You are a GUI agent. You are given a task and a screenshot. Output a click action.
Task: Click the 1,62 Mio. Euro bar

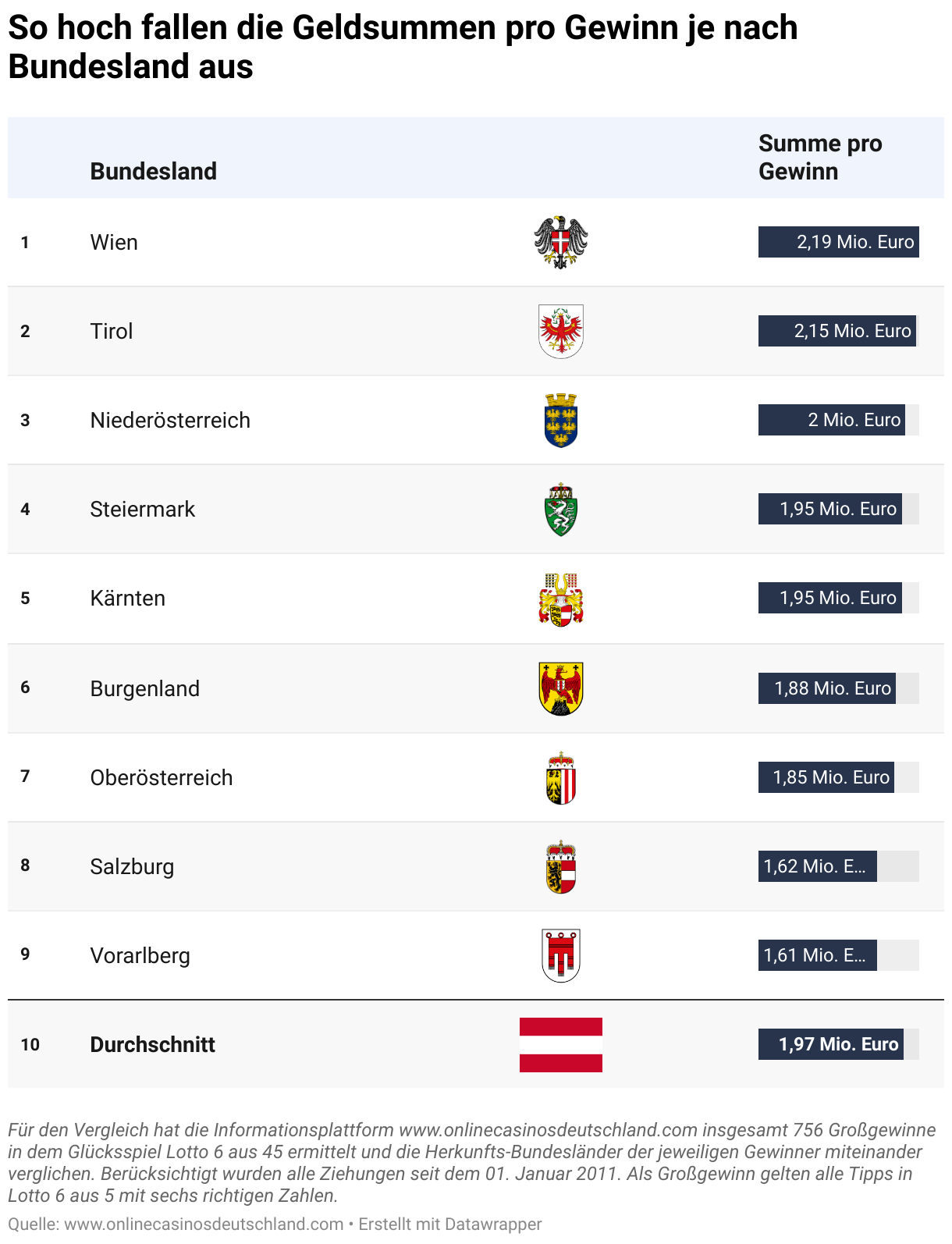pyautogui.click(x=817, y=866)
